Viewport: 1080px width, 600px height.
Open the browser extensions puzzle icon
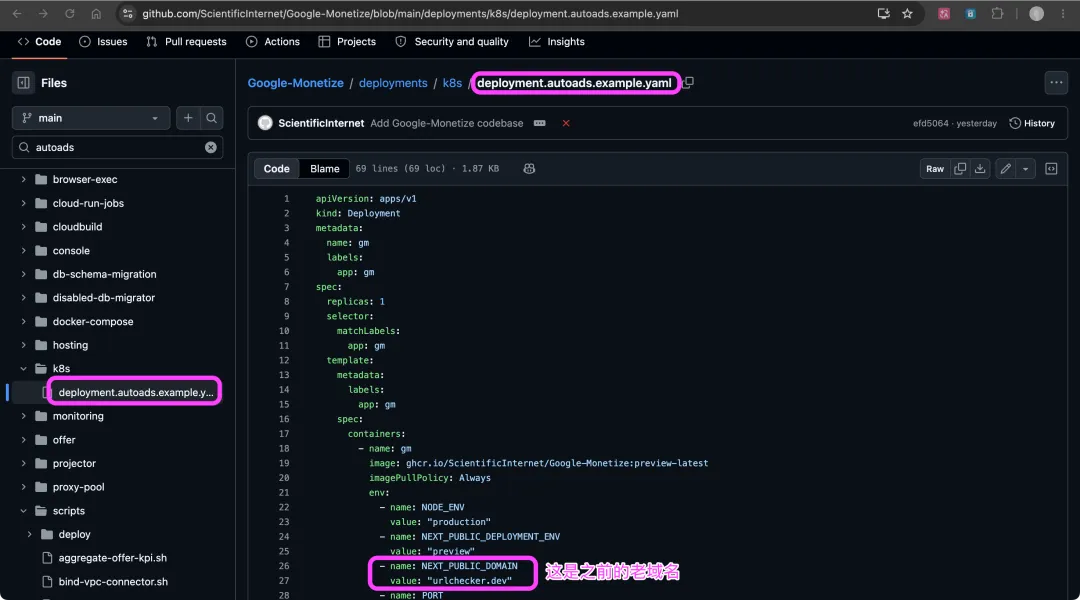[x=997, y=14]
